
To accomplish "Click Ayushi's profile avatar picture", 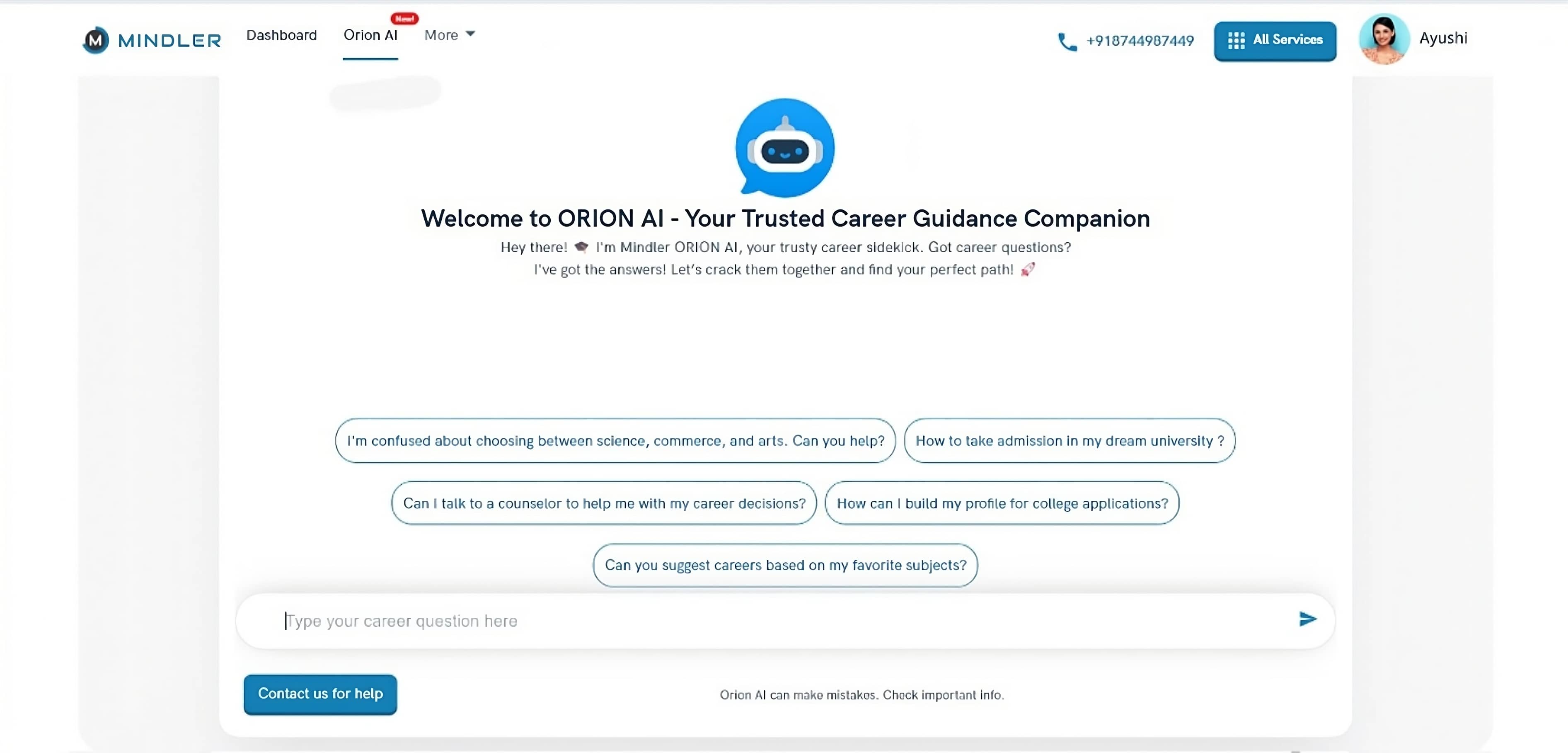I will (x=1384, y=38).
